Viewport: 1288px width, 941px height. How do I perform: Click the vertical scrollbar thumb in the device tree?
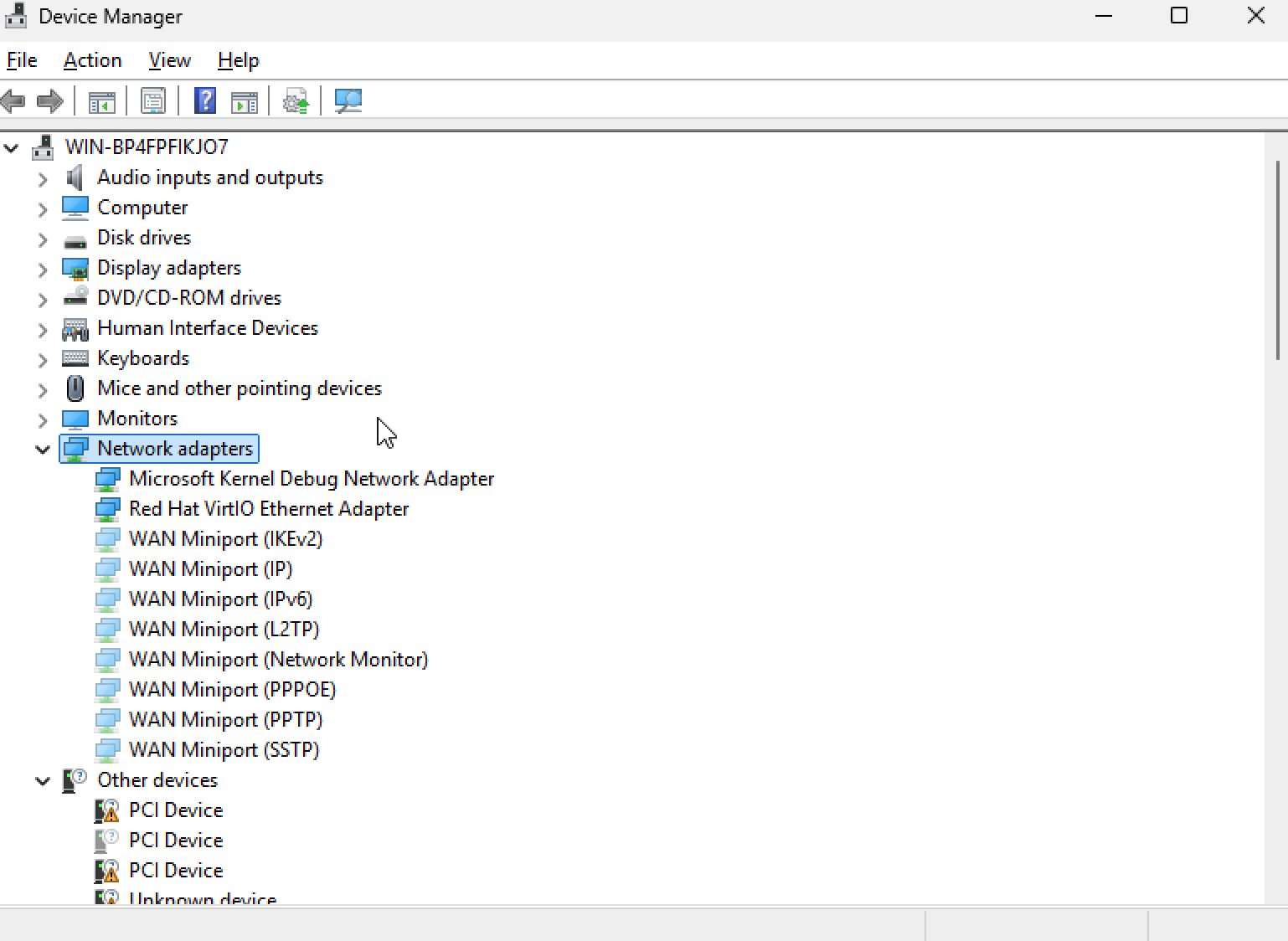click(x=1277, y=260)
